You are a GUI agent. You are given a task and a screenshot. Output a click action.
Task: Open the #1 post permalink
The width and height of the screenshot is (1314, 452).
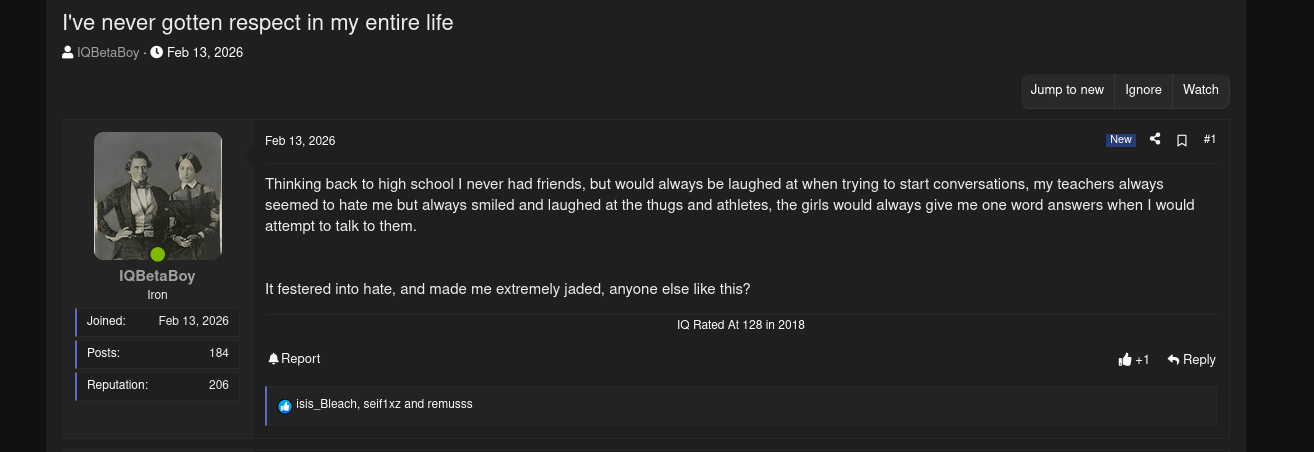[x=1209, y=140]
